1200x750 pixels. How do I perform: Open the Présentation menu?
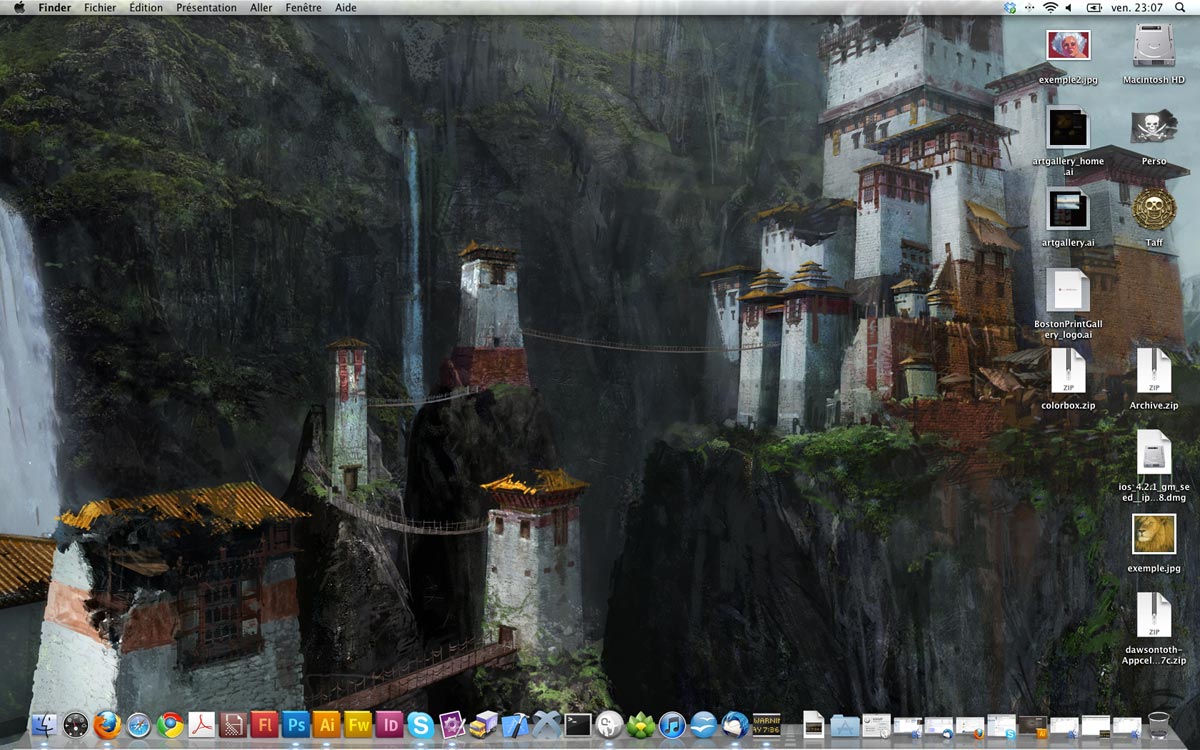click(x=206, y=8)
